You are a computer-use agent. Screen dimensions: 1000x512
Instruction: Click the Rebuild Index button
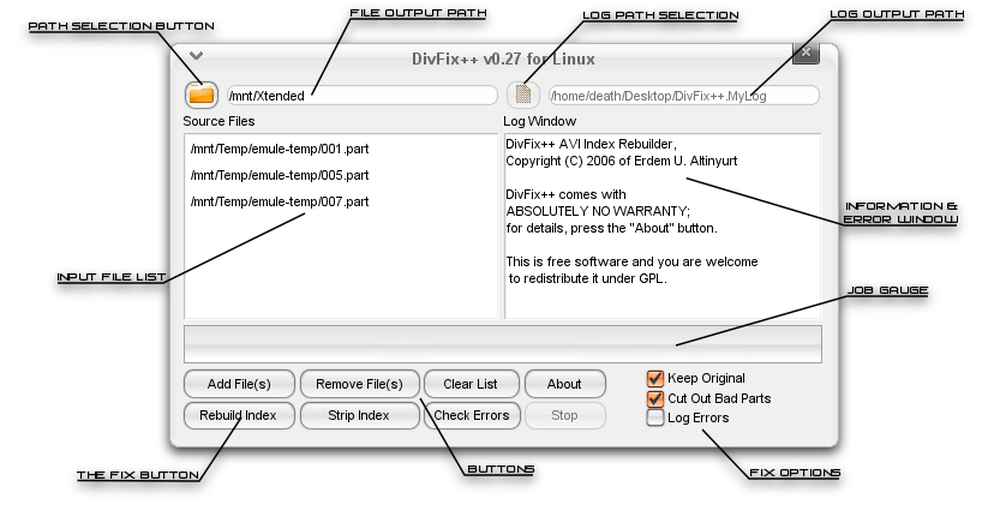tap(239, 415)
